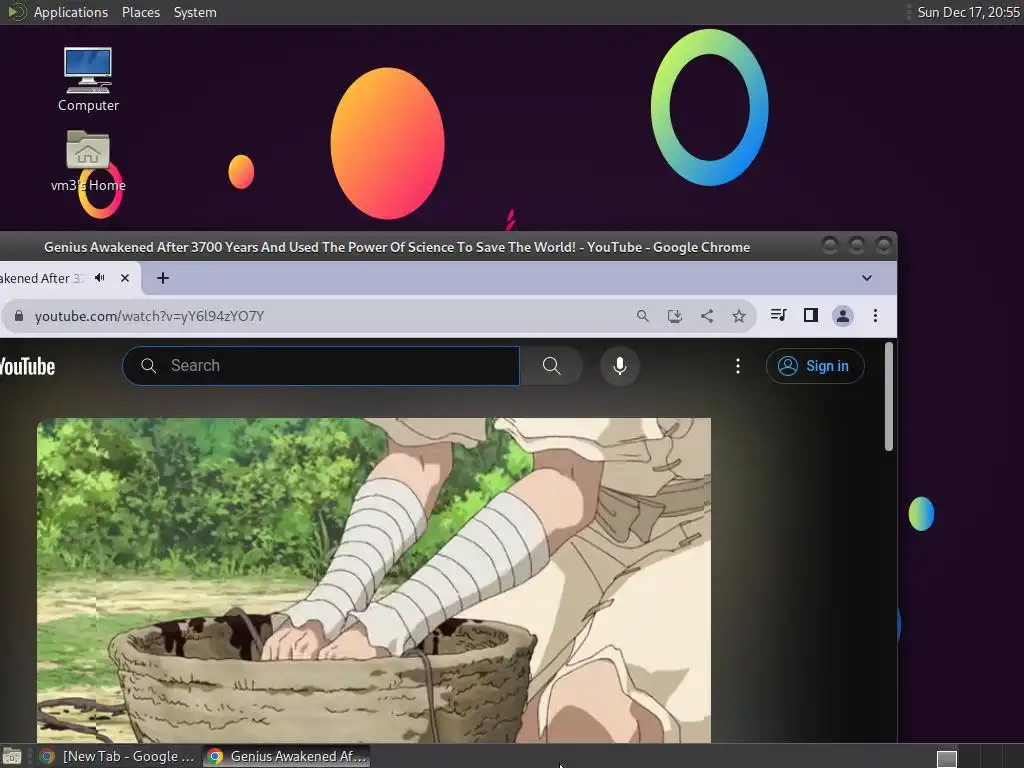Viewport: 1024px width, 768px height.
Task: Maximize the Chrome window
Action: 856,246
